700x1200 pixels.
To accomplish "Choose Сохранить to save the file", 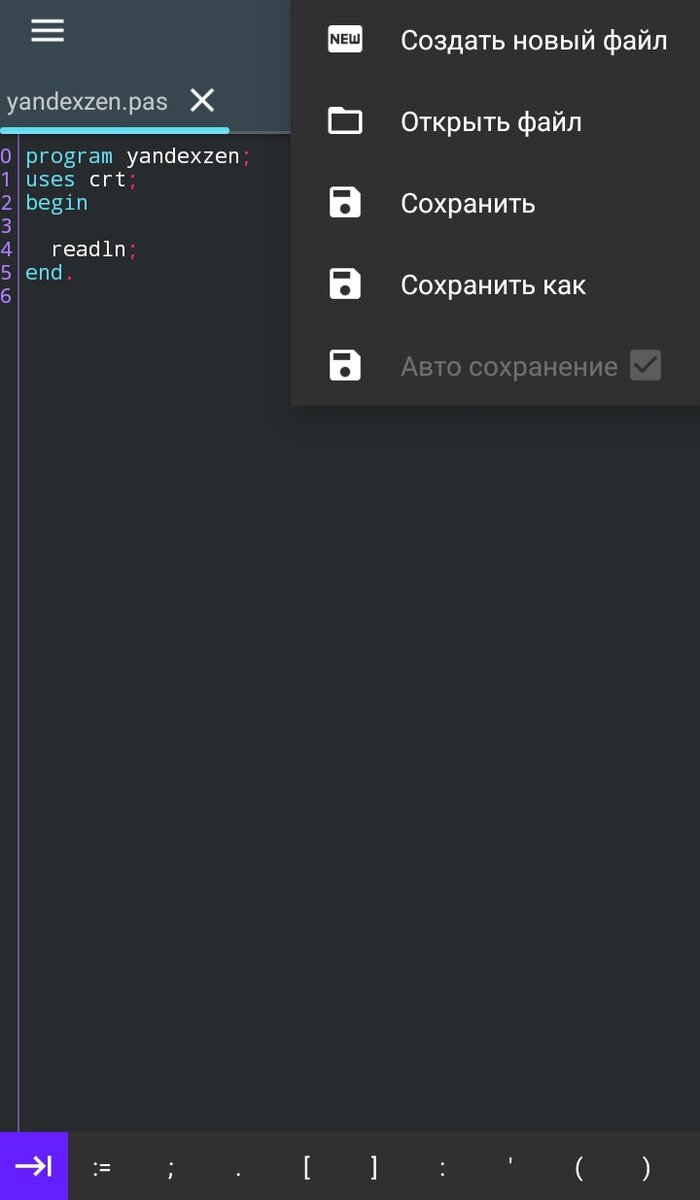I will [467, 202].
